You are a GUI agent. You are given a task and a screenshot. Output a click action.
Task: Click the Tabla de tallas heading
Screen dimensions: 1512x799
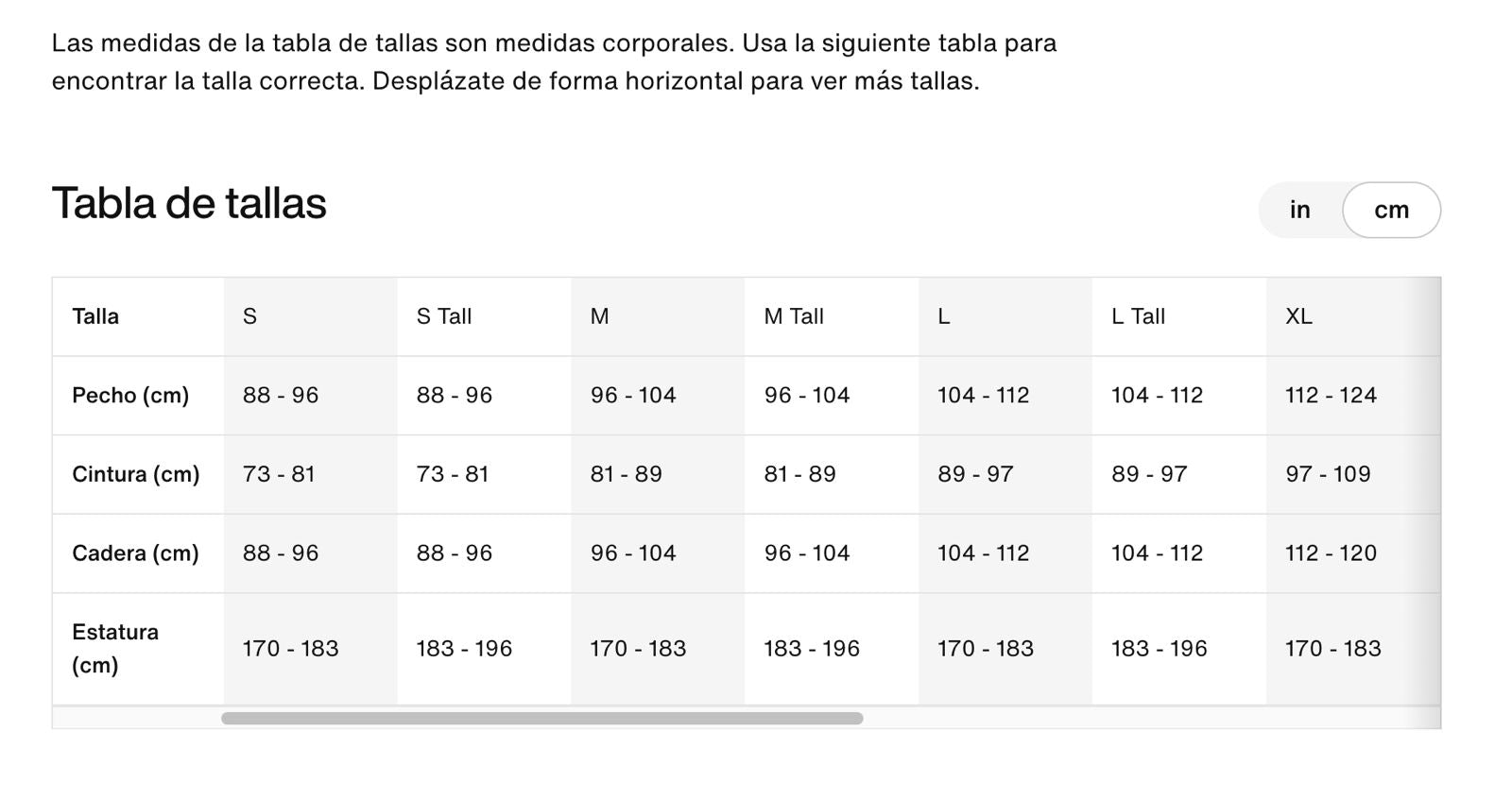tap(189, 204)
